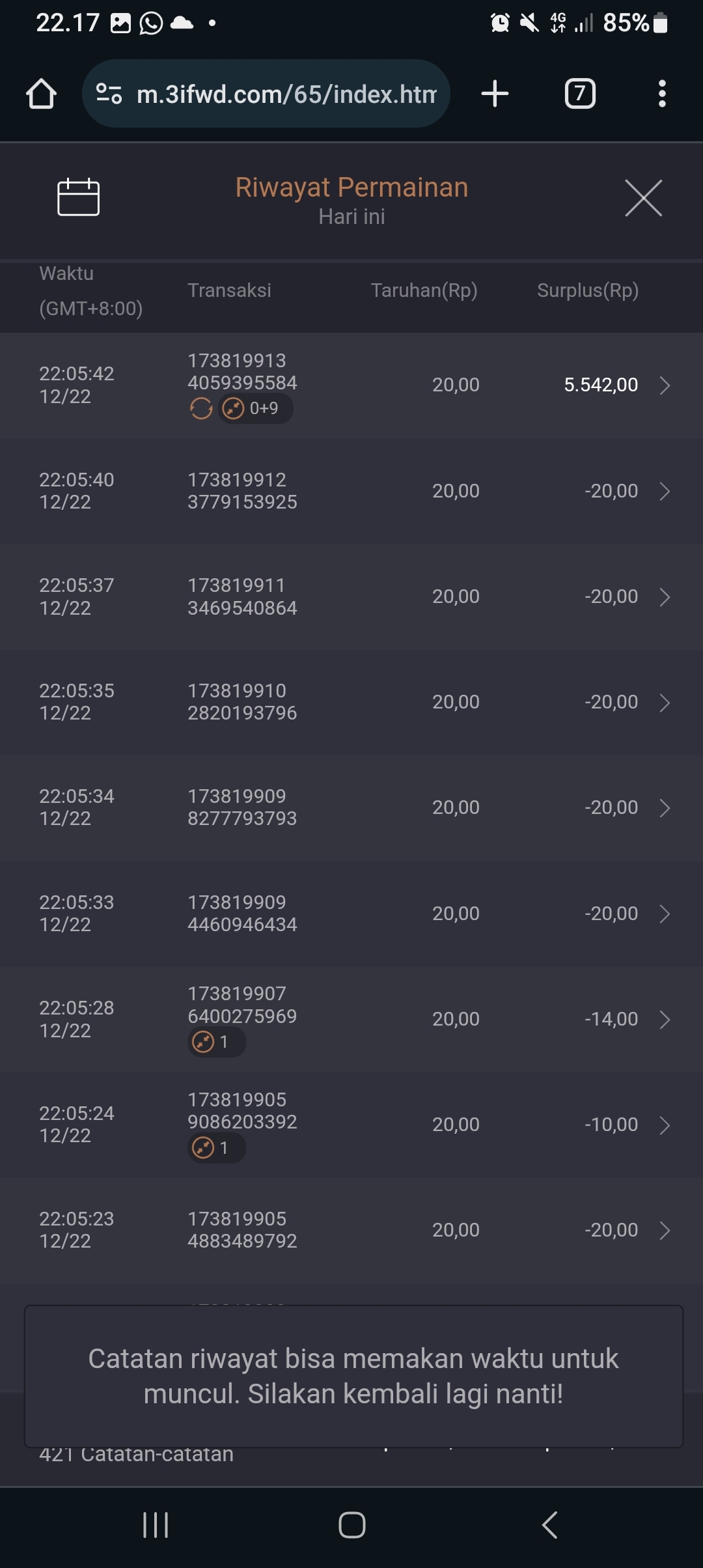Tap the browser home icon
The height and width of the screenshot is (1568, 703).
(x=41, y=94)
